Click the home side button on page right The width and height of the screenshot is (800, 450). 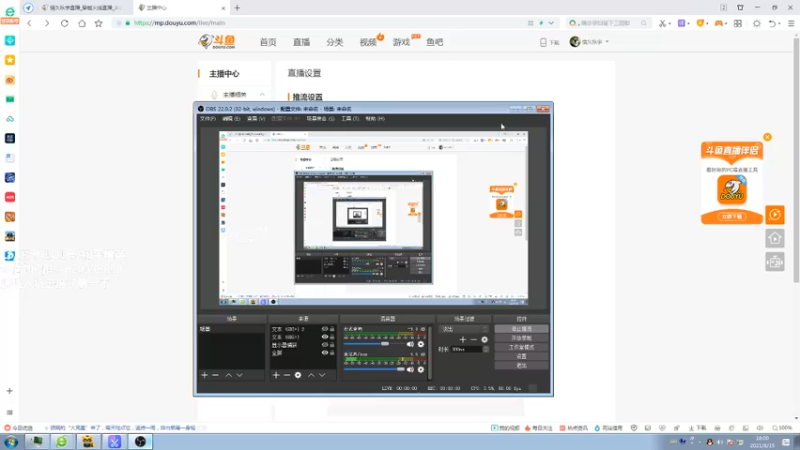(x=775, y=238)
